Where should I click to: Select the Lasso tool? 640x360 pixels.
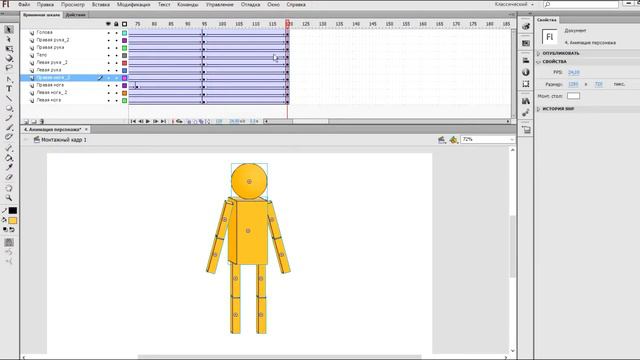[9, 68]
